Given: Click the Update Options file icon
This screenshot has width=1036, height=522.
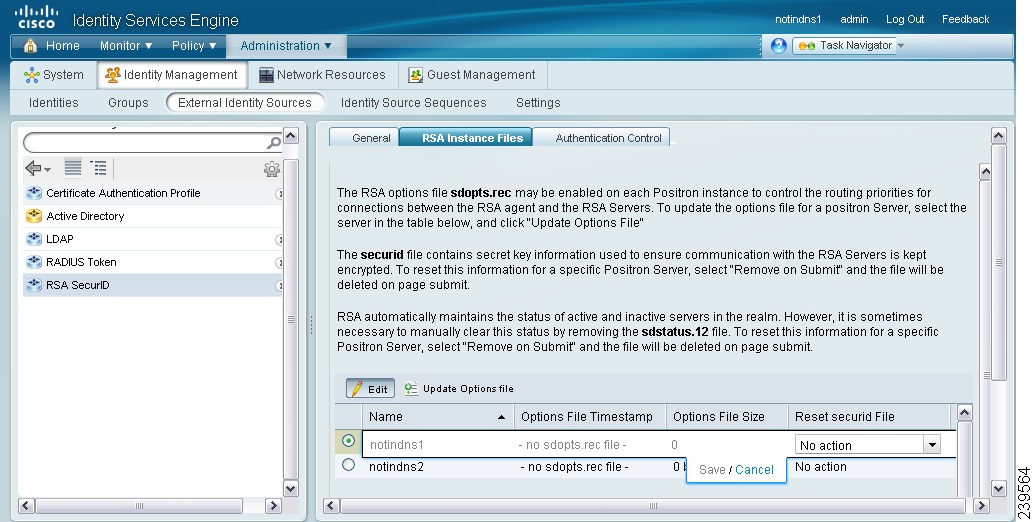Looking at the screenshot, I should click(x=411, y=389).
